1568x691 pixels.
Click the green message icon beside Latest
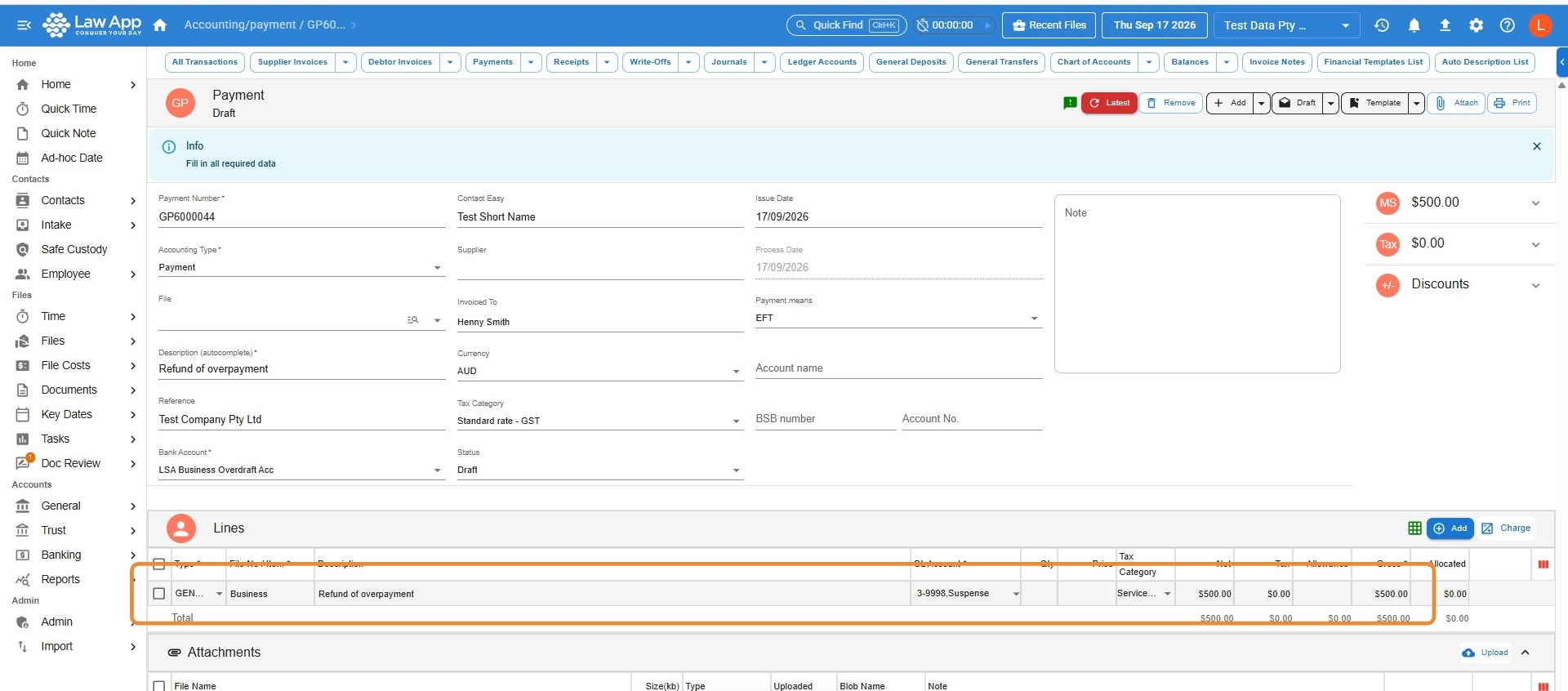point(1070,103)
